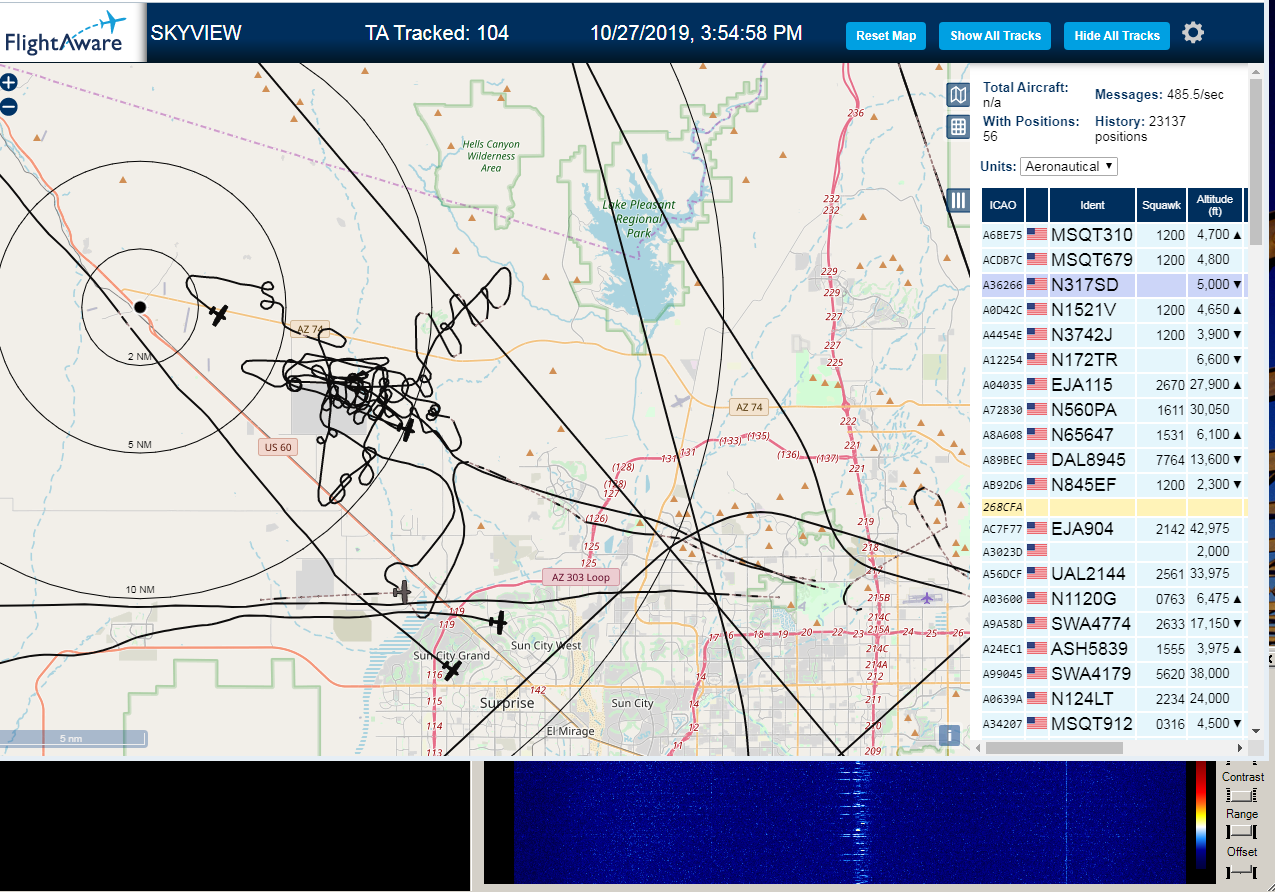The image size is (1275, 893).
Task: Select the N3742J aircraft row
Action: pyautogui.click(x=1113, y=335)
